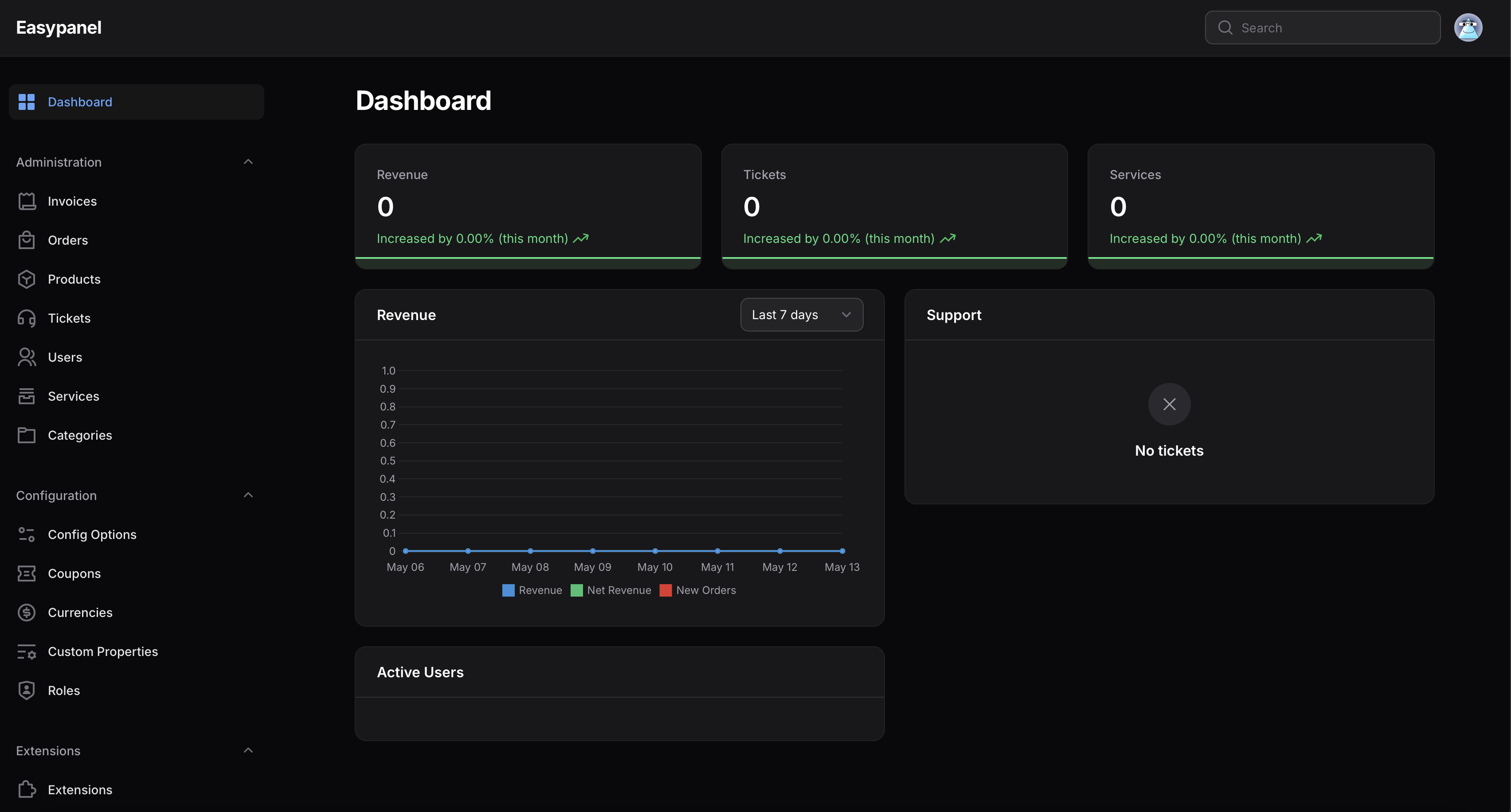Select the Tickets headset icon
Screen dimensions: 1511x812
point(27,318)
